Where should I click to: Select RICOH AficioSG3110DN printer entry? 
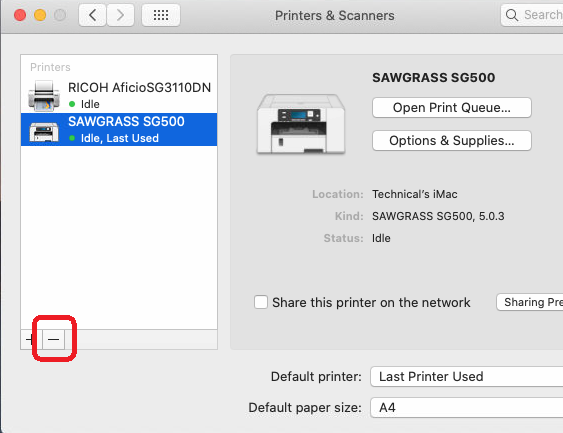(119, 96)
